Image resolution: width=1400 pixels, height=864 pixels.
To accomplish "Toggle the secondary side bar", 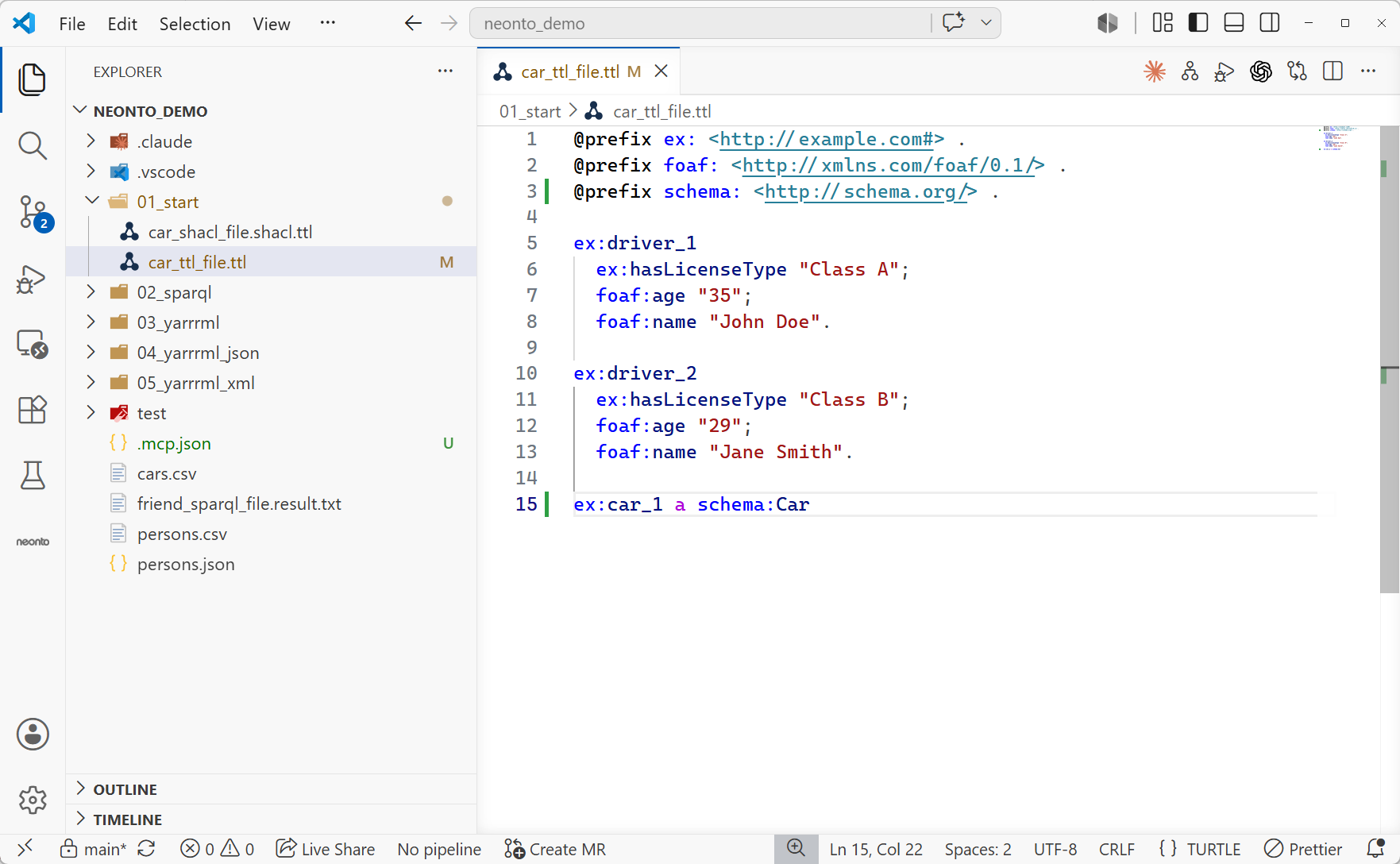I will 1270,23.
